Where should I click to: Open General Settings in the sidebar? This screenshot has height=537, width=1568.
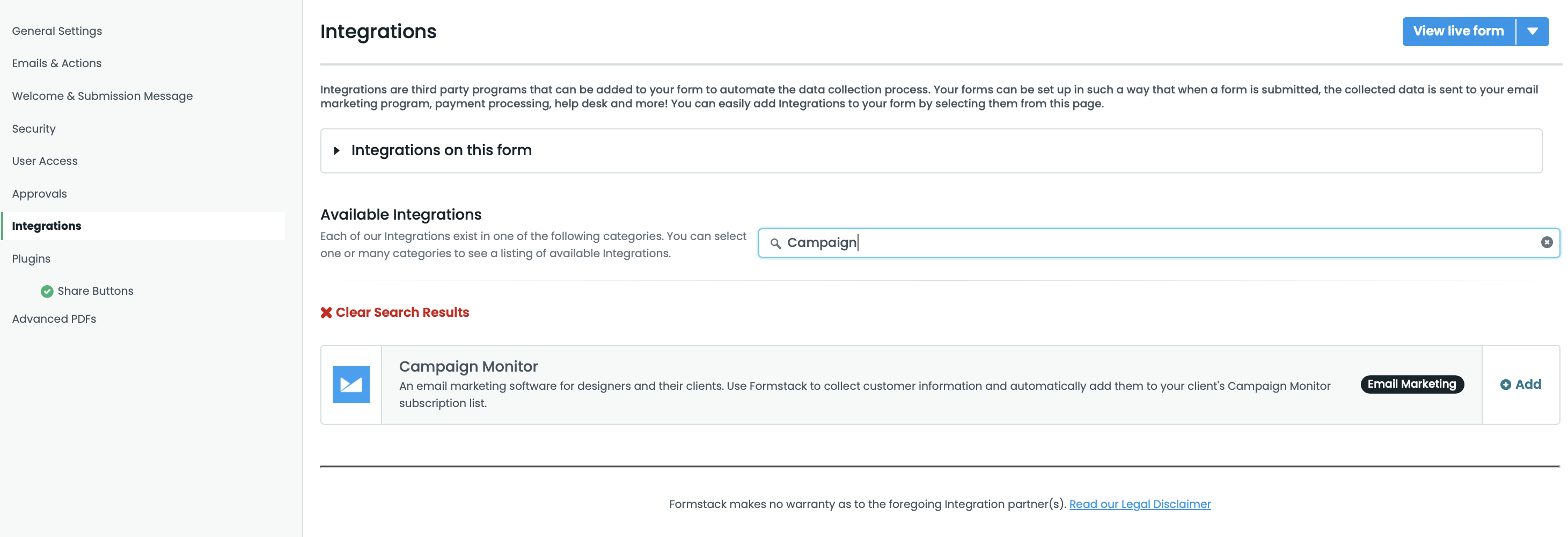point(57,31)
